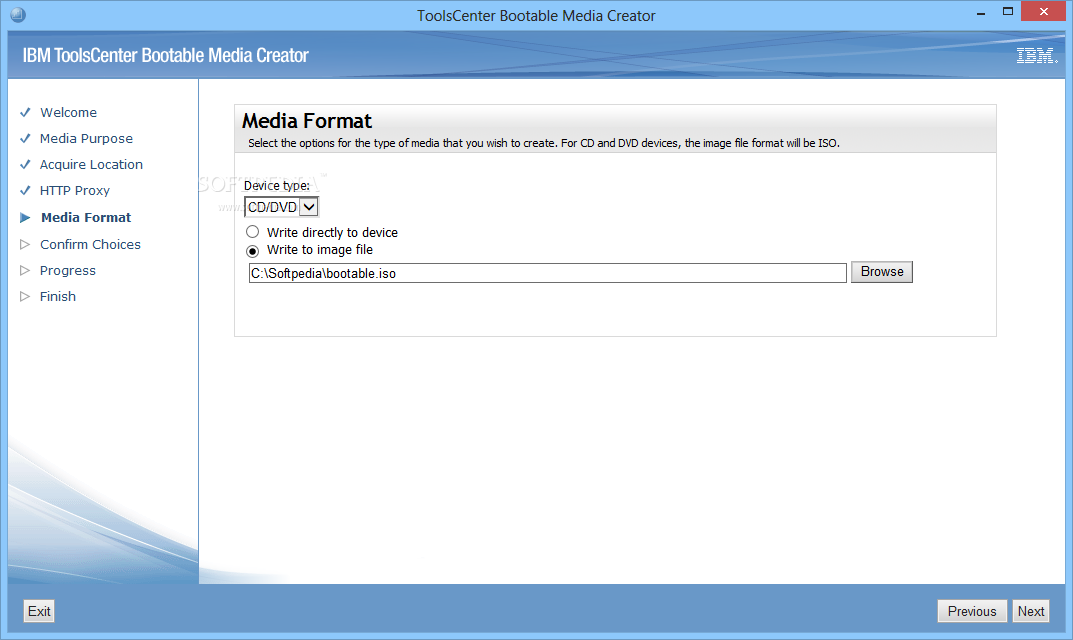Go to the Welcome step
The width and height of the screenshot is (1073, 640).
(68, 112)
